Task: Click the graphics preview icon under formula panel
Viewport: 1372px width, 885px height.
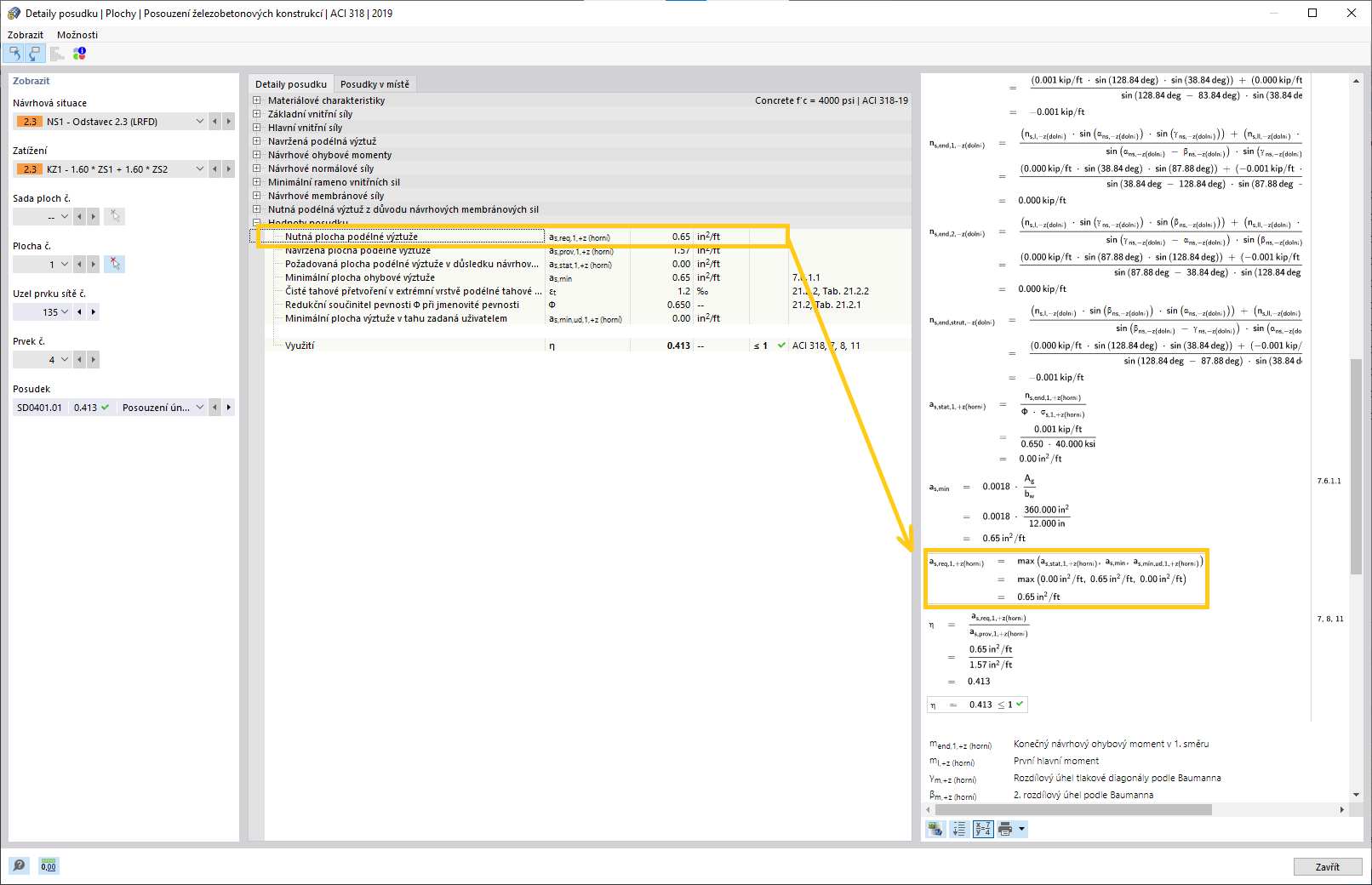Action: 935,829
